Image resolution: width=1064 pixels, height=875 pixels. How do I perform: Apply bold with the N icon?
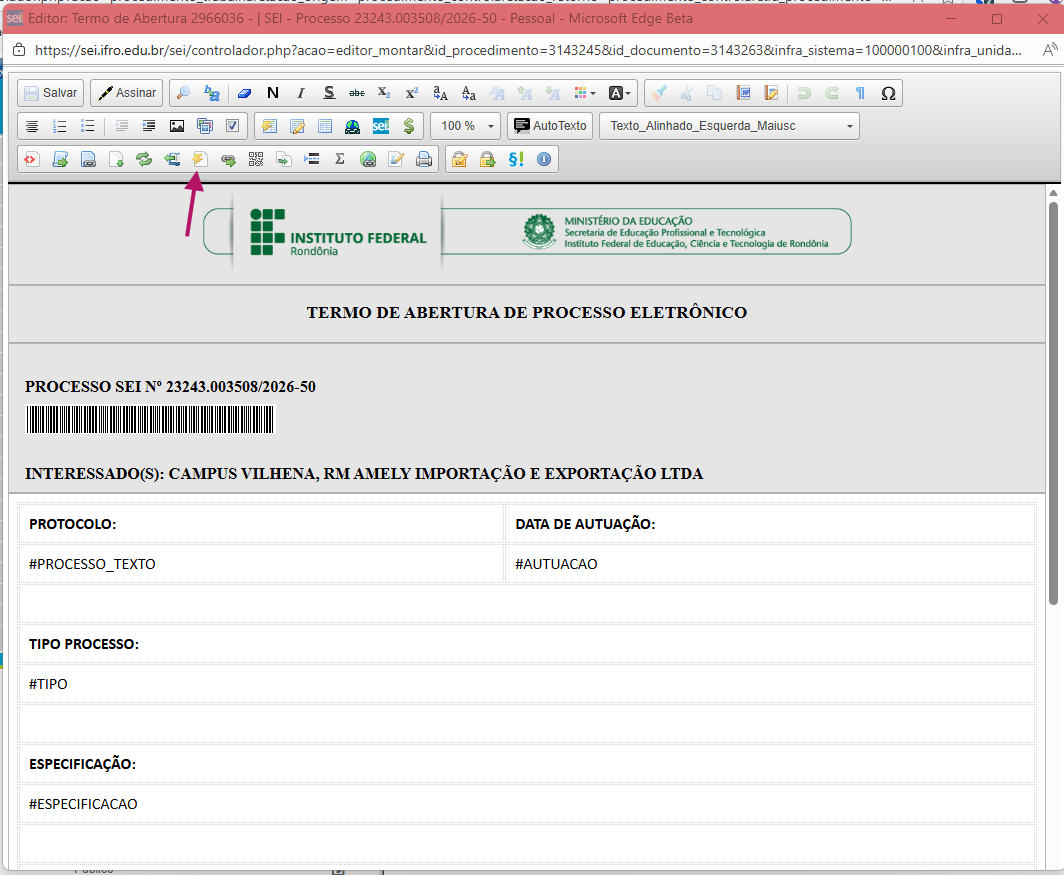[x=272, y=93]
